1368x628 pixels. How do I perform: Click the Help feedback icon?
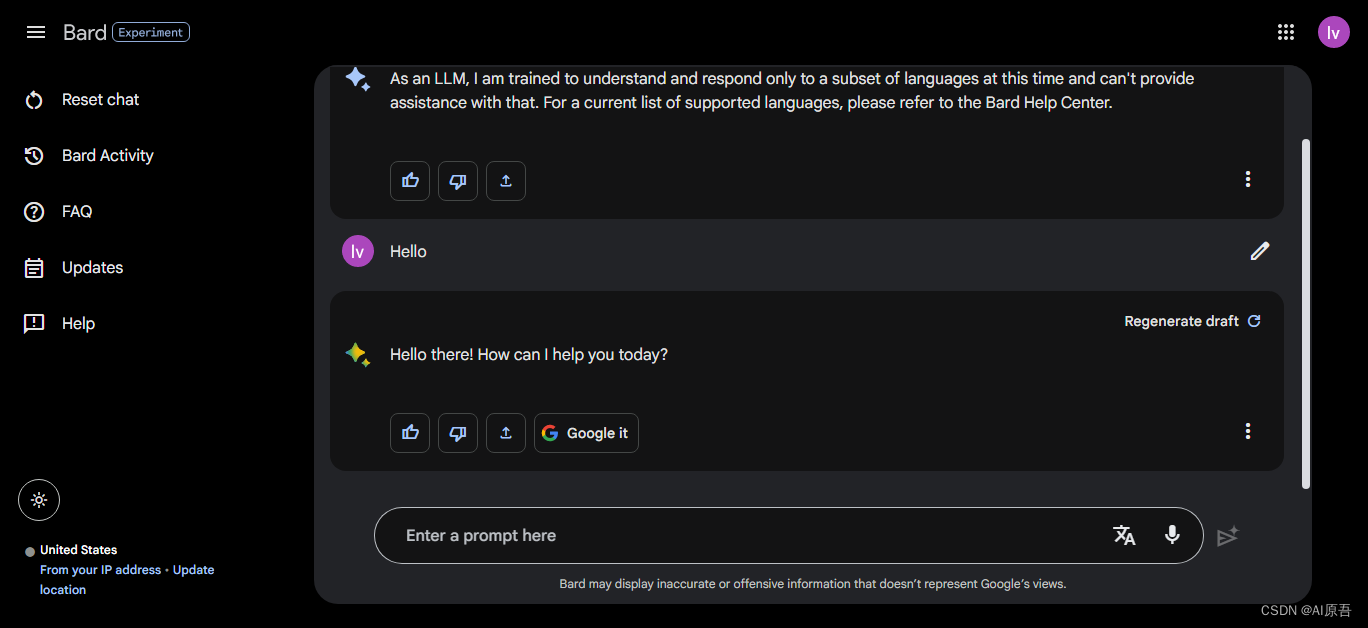(x=34, y=324)
